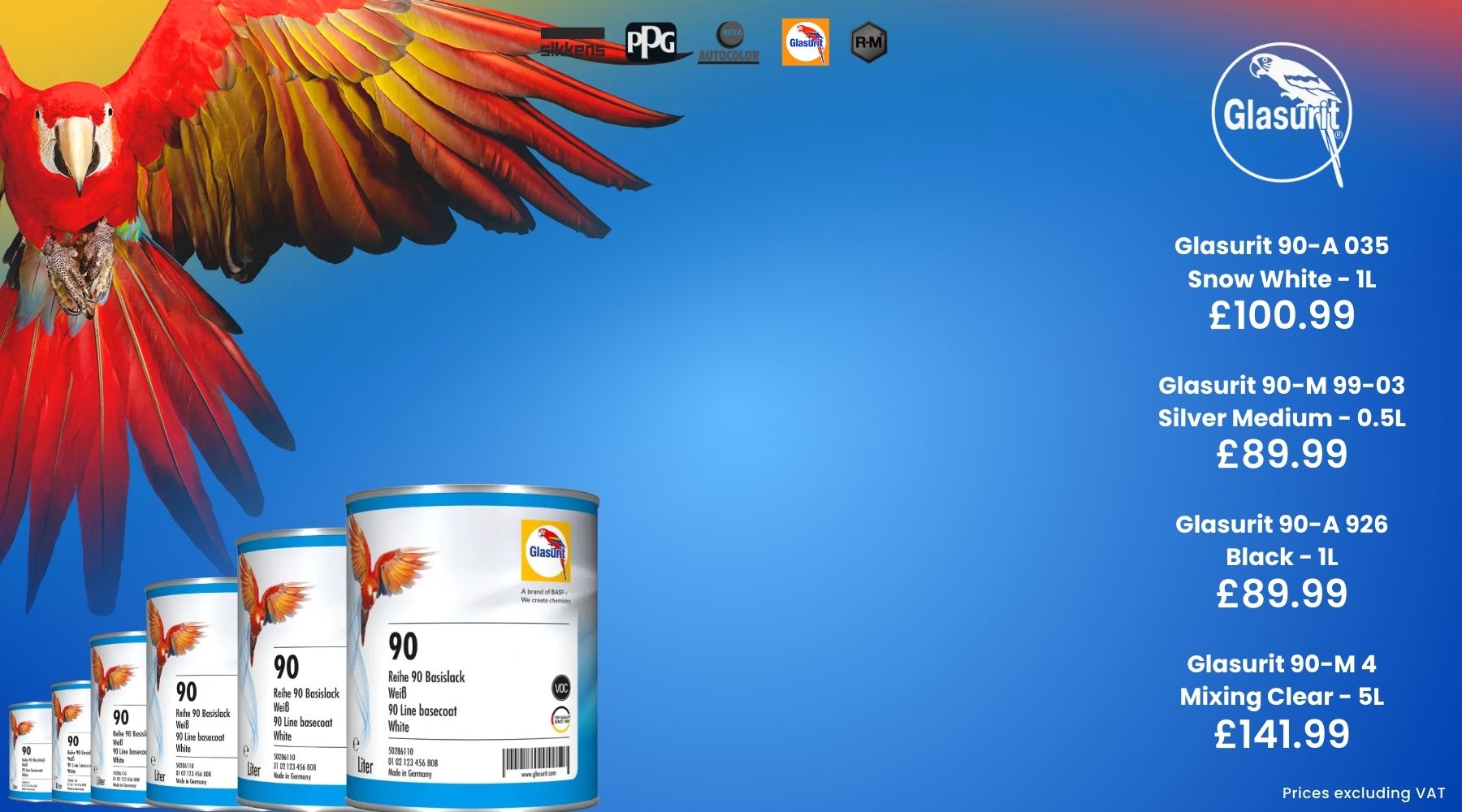The width and height of the screenshot is (1462, 812).
Task: Click the barcode on the largest paint can
Action: pos(536,762)
